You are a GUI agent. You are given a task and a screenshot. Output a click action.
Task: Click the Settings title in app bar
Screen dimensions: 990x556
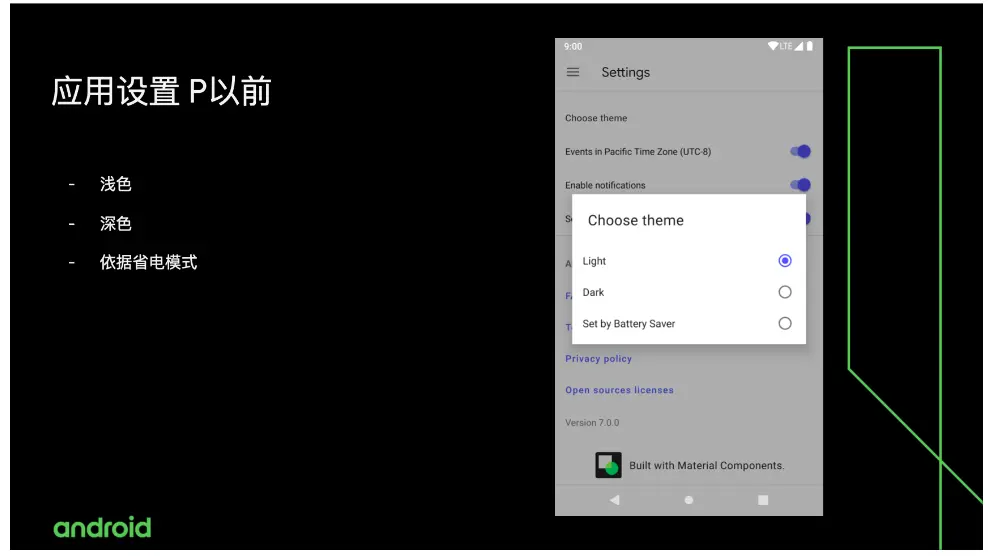tap(625, 73)
